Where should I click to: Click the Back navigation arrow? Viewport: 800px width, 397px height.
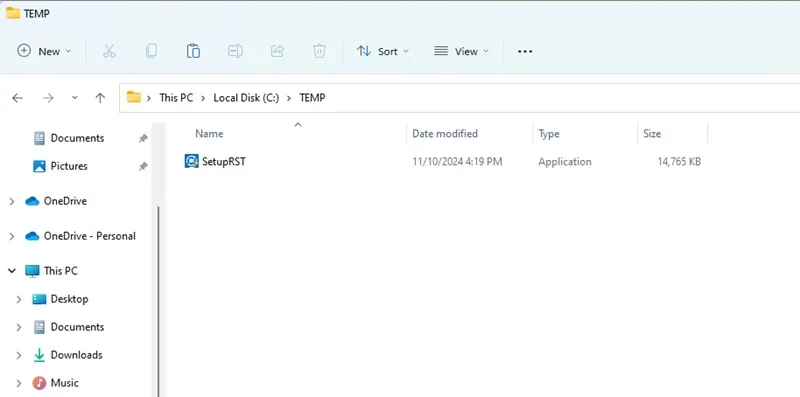(x=17, y=98)
